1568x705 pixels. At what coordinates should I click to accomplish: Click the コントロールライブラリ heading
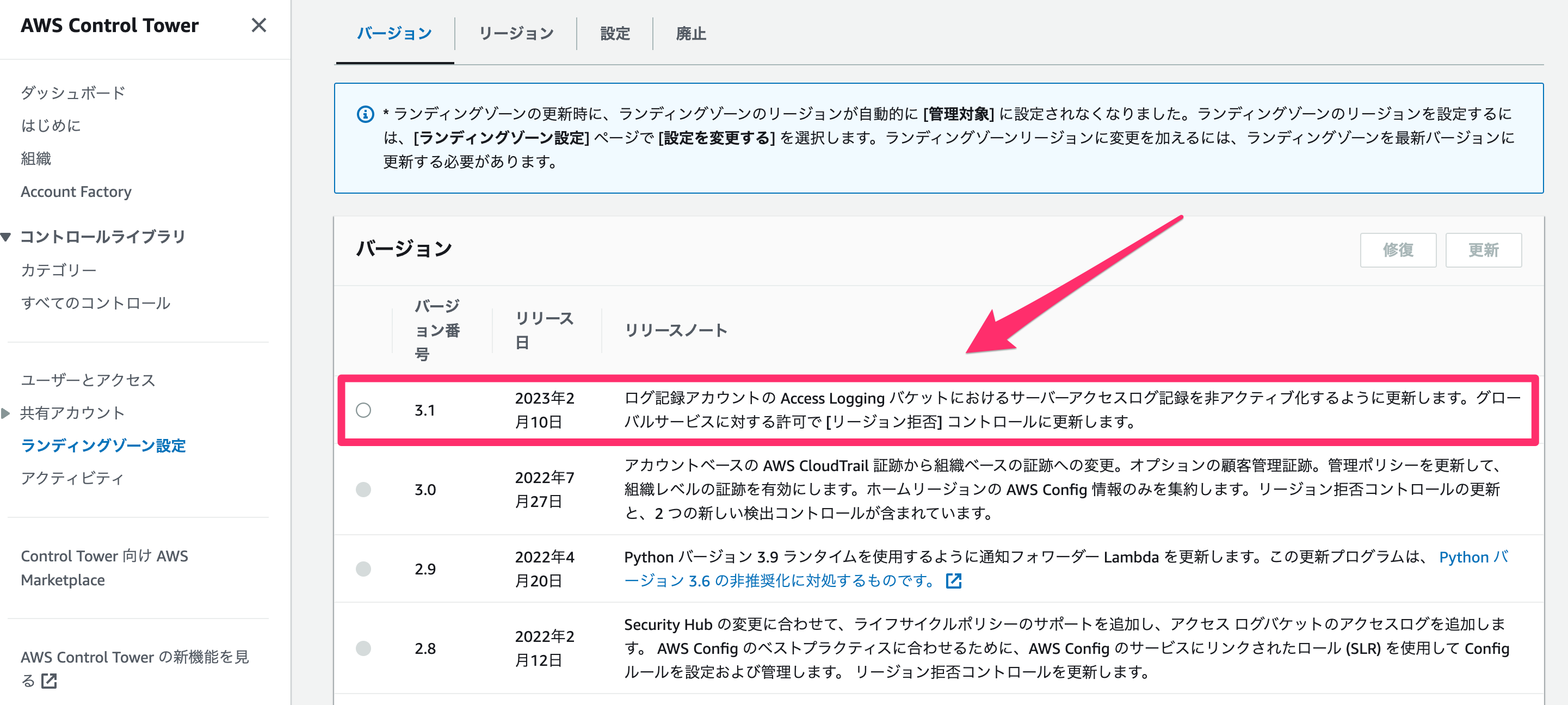[102, 237]
